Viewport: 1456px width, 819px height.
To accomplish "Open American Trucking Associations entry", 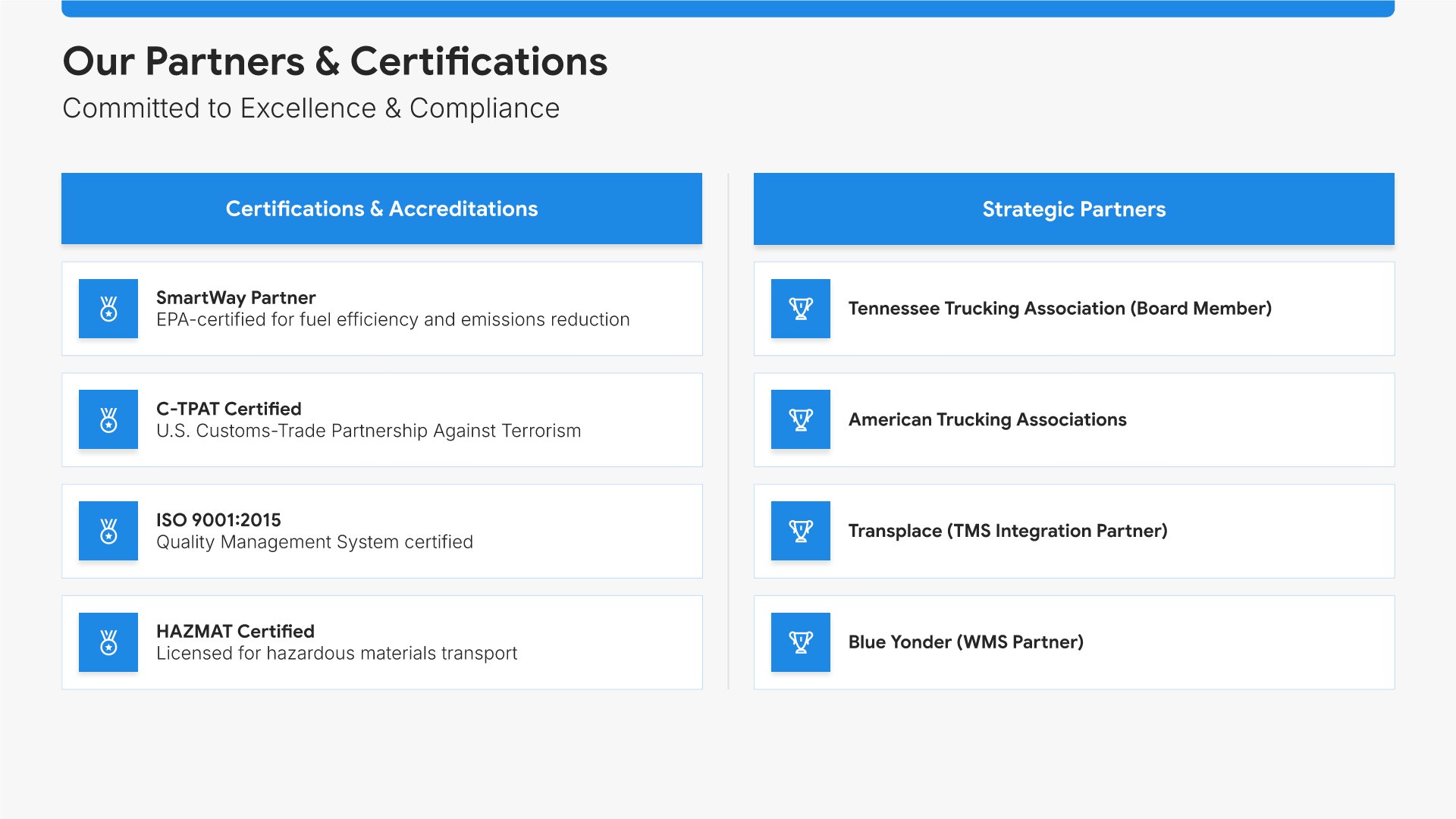I will click(987, 419).
